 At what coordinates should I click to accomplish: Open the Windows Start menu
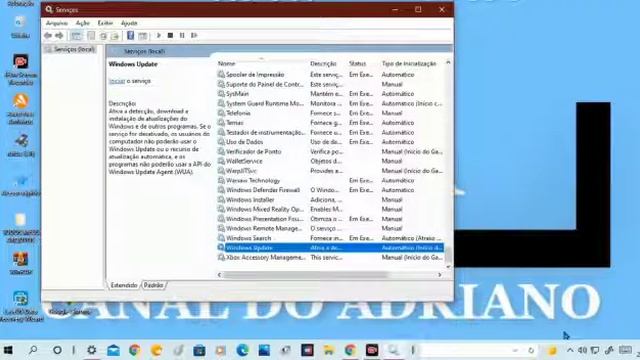coord(8,350)
